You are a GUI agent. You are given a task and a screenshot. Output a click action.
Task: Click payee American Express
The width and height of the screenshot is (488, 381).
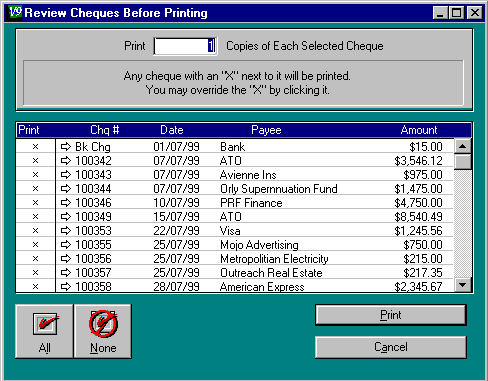click(x=262, y=287)
